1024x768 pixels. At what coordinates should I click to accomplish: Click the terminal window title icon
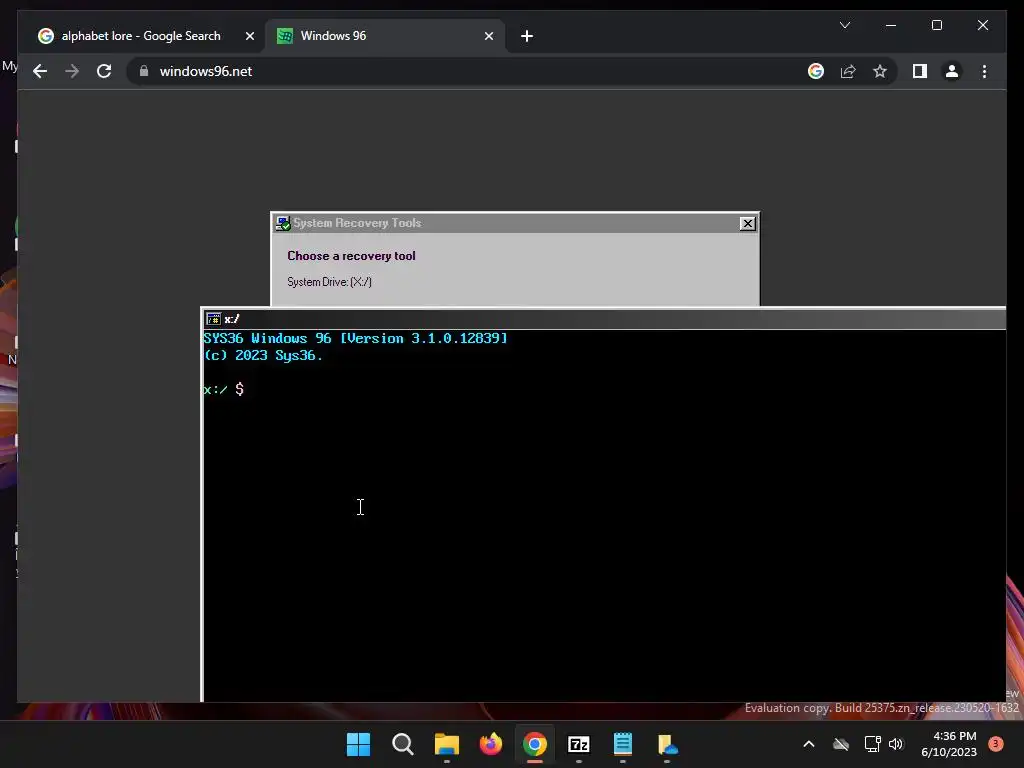214,319
